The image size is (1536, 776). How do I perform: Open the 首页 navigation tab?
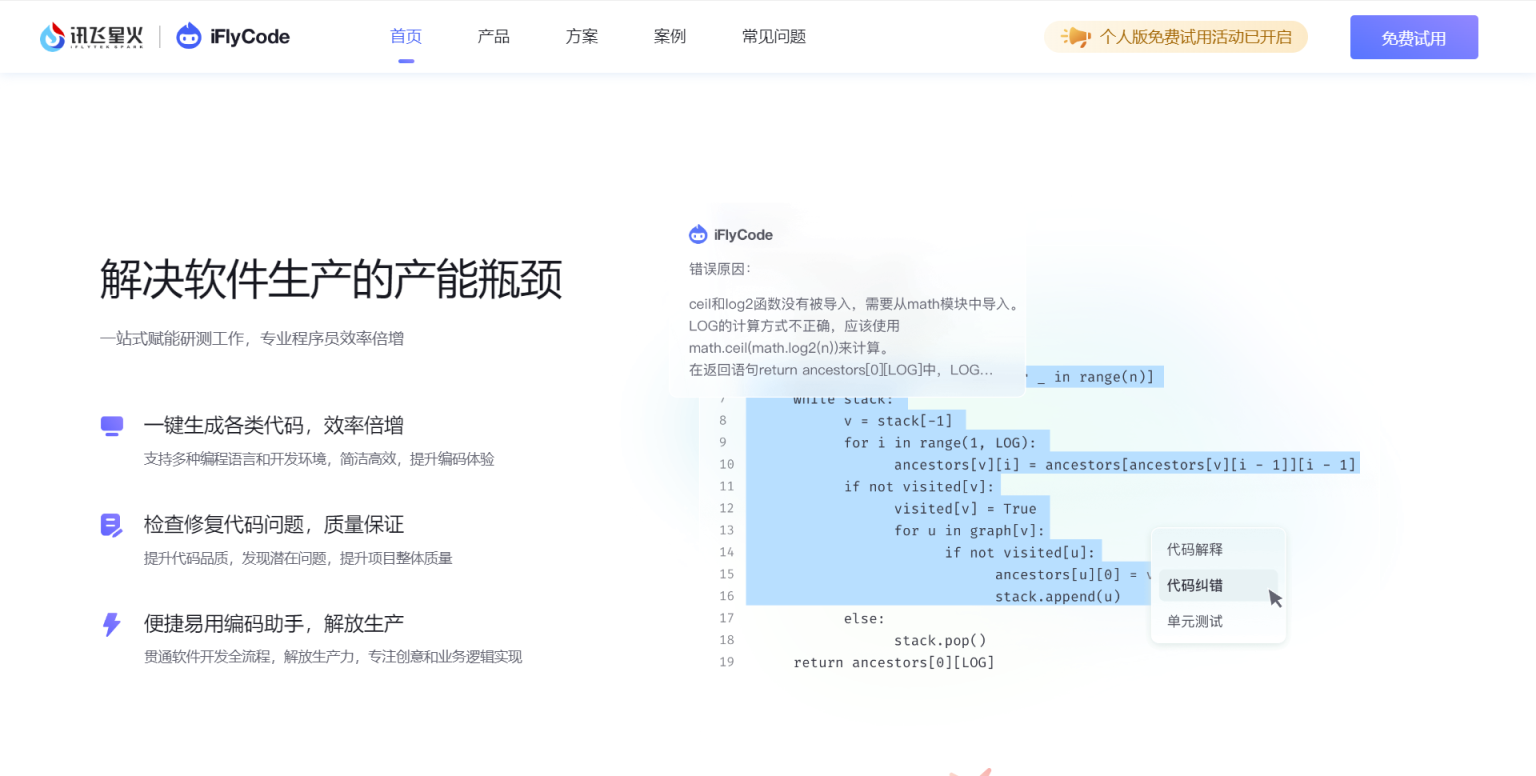point(406,37)
